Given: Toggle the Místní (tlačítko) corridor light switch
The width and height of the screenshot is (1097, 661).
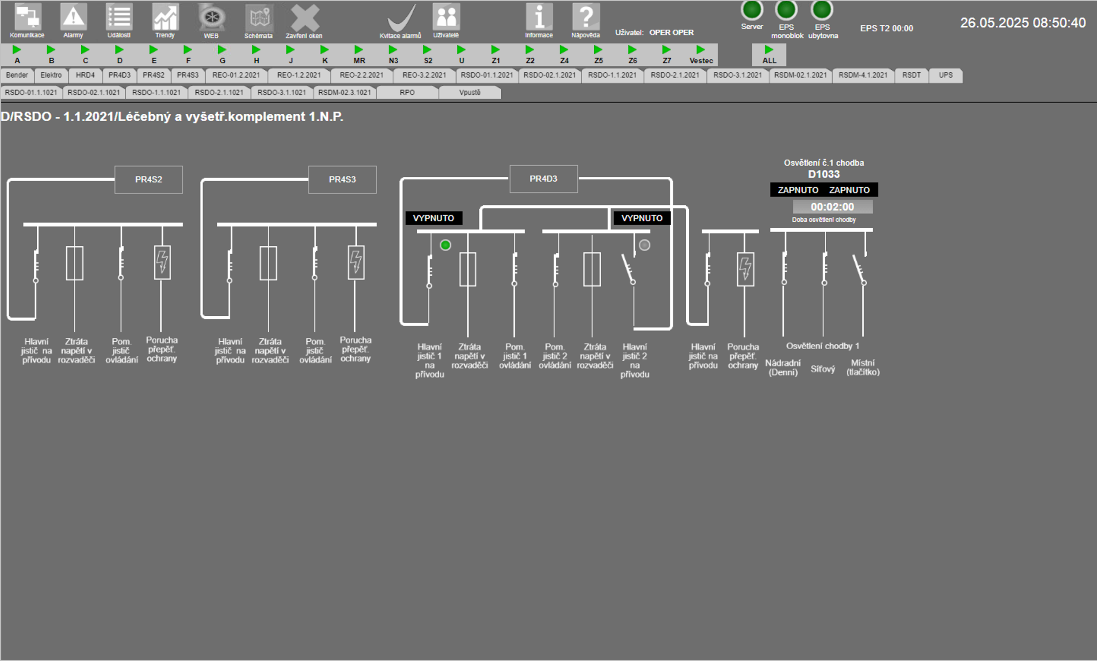Looking at the screenshot, I should point(861,268).
